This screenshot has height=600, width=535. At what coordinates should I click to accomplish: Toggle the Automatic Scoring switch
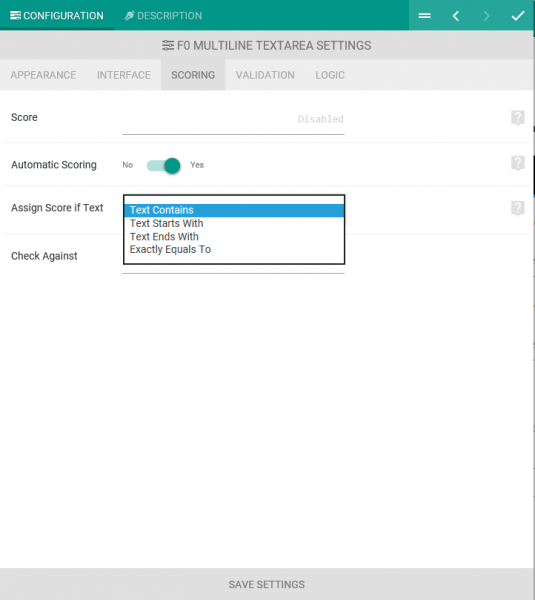pos(164,166)
